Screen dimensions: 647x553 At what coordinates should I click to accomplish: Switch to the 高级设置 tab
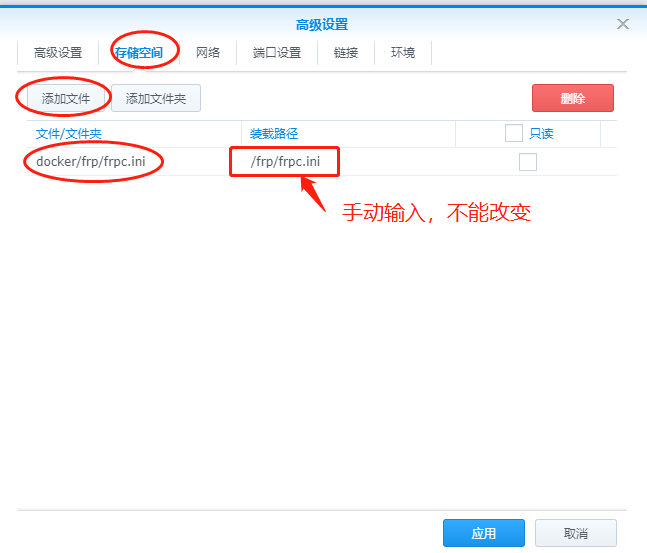coord(58,53)
